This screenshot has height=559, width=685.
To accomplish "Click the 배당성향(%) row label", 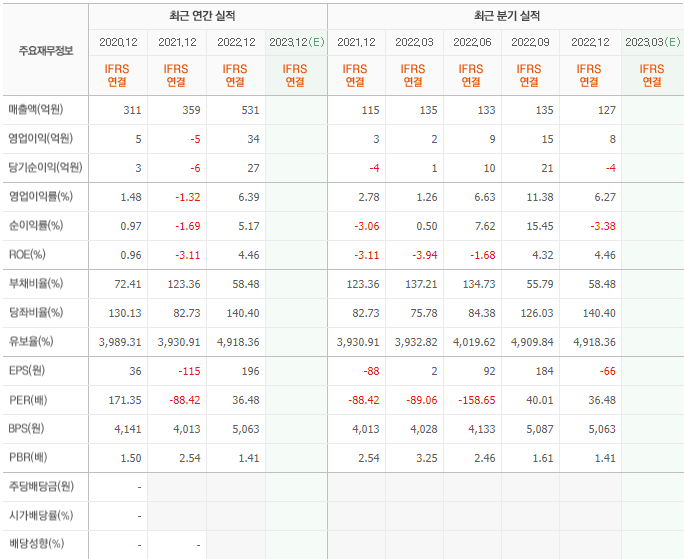I will (36, 544).
